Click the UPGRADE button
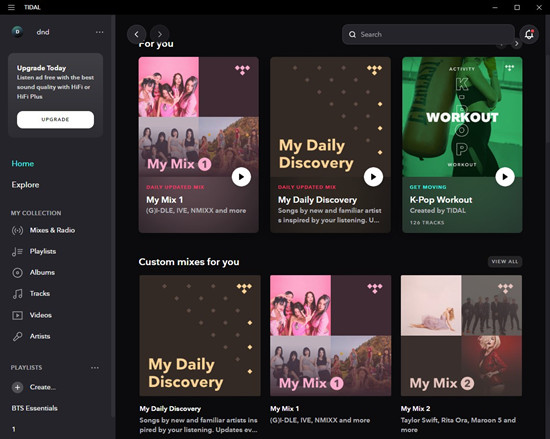The height and width of the screenshot is (439, 550). coord(55,120)
